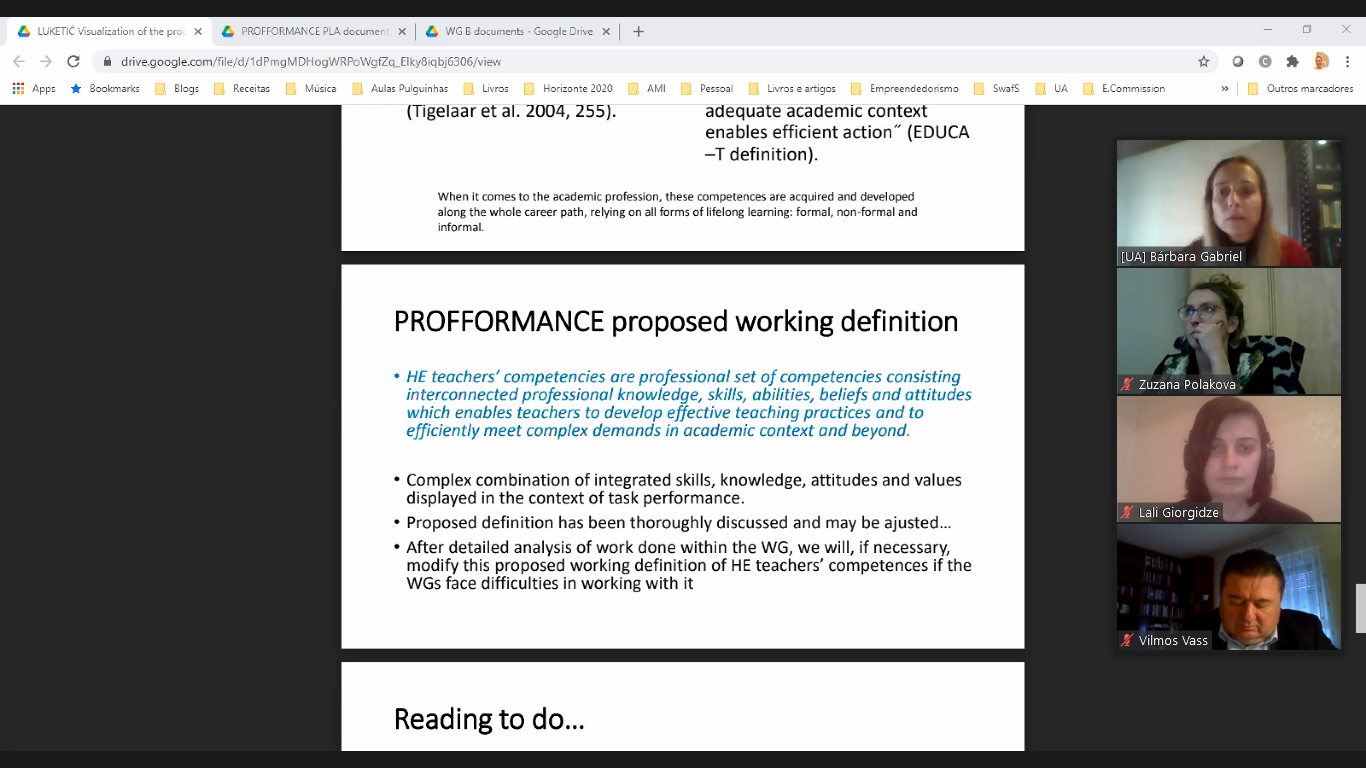Image resolution: width=1366 pixels, height=768 pixels.
Task: Click the vertical scrollbar handle
Action: [x=1360, y=608]
